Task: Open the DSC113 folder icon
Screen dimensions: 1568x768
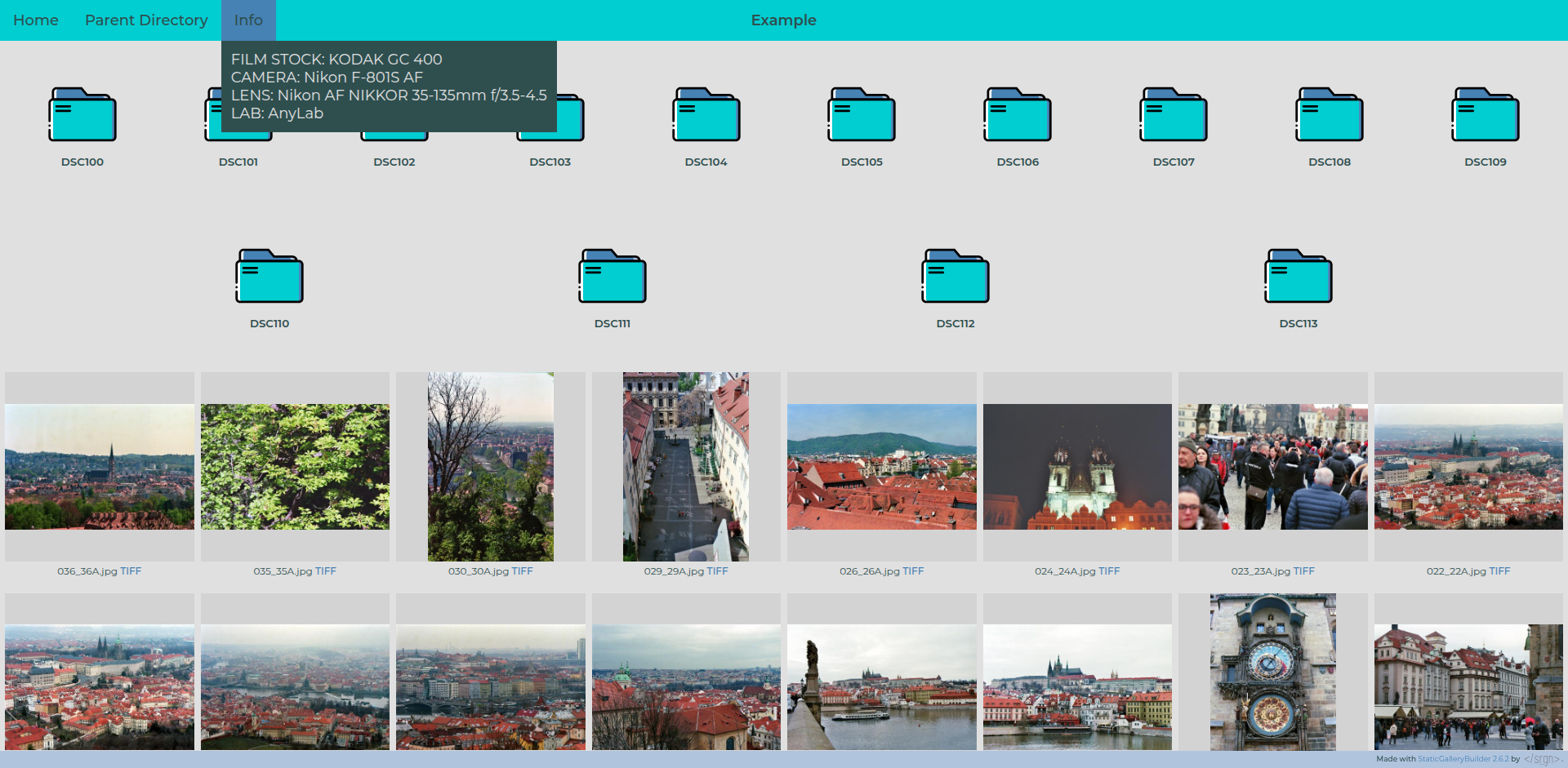Action: (x=1298, y=277)
